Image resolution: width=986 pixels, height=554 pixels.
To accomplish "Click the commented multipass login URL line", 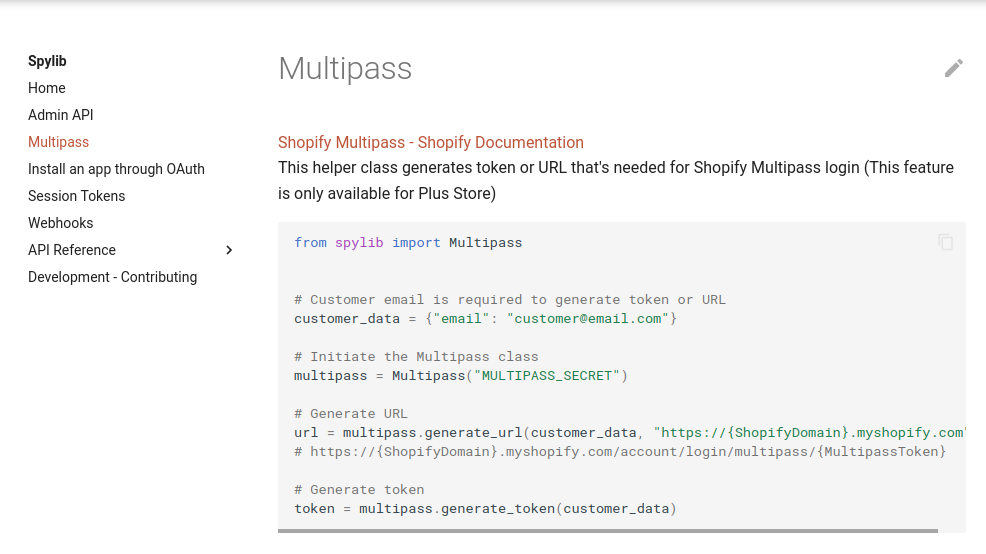I will click(620, 452).
